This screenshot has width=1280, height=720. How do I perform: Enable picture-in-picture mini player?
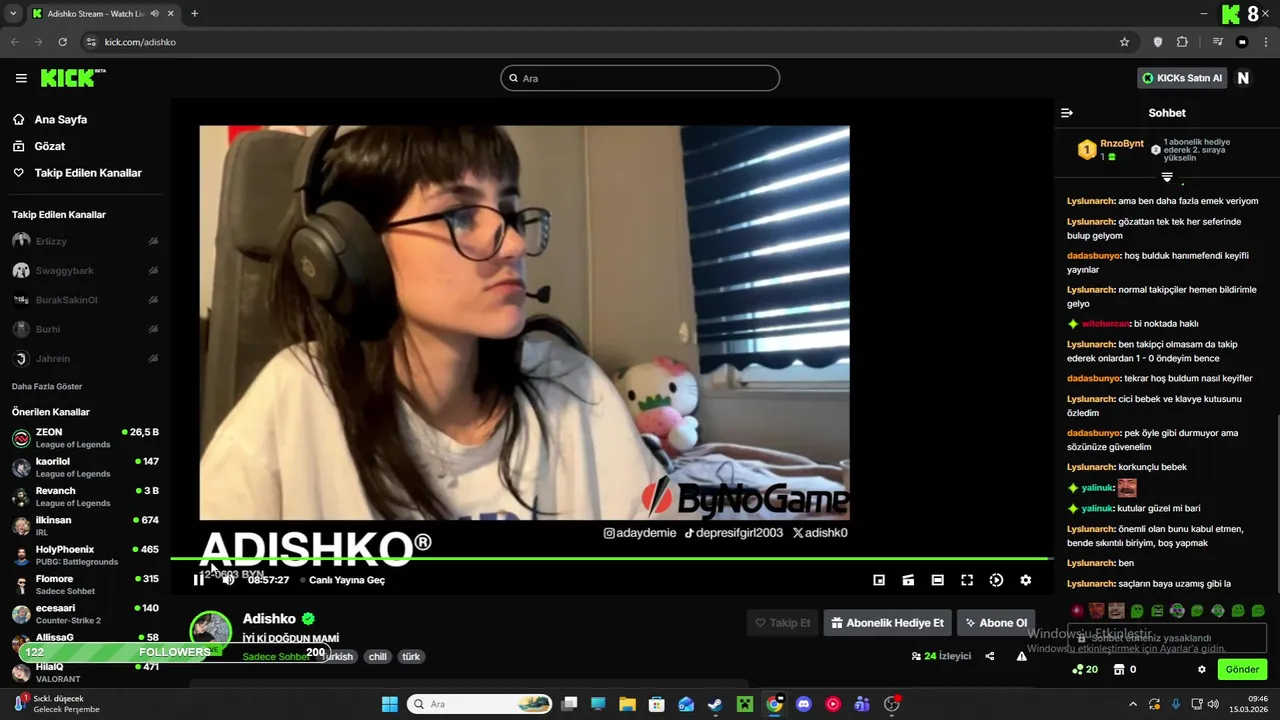pos(879,580)
